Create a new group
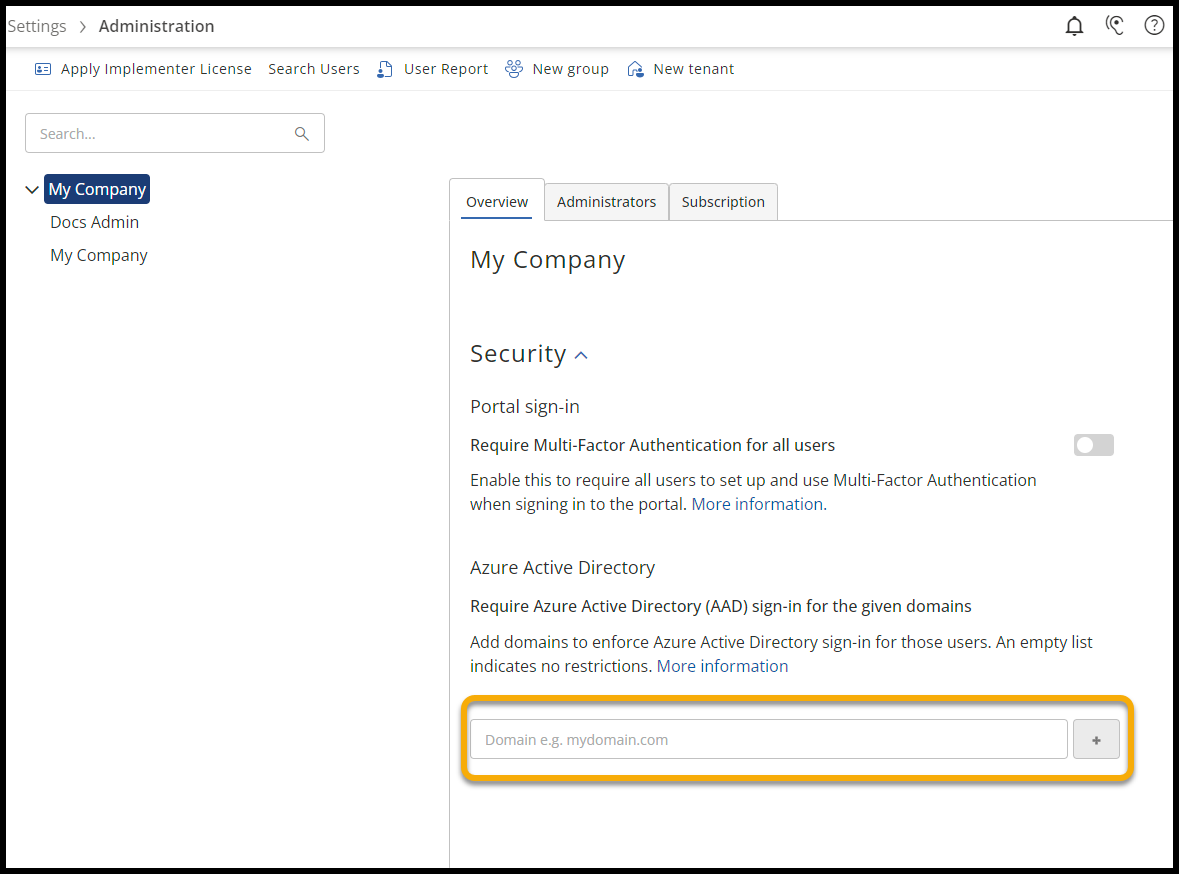Screen dimensions: 1179x874 [x=557, y=69]
